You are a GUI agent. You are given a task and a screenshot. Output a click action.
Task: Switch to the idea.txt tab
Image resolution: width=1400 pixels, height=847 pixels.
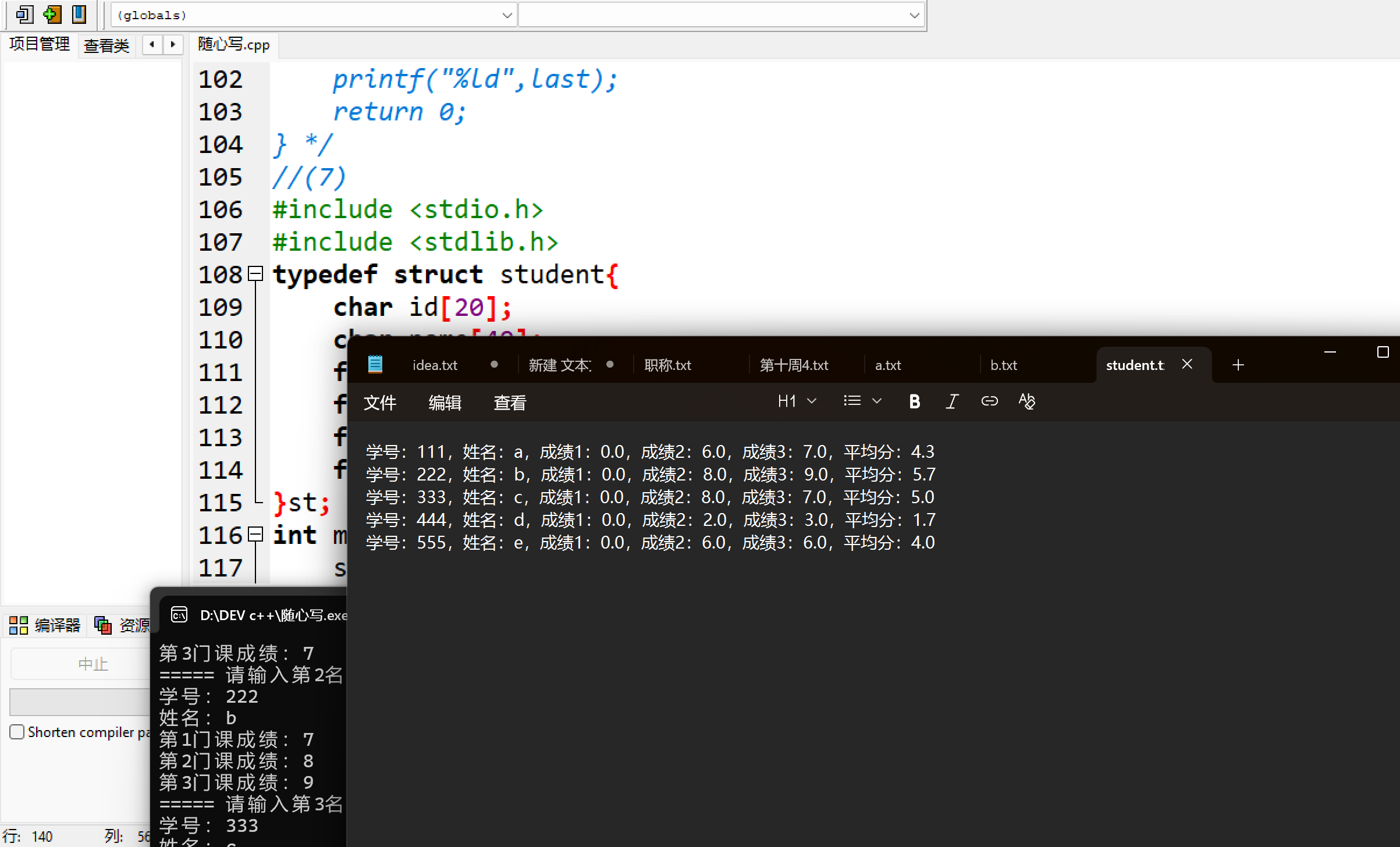click(435, 365)
